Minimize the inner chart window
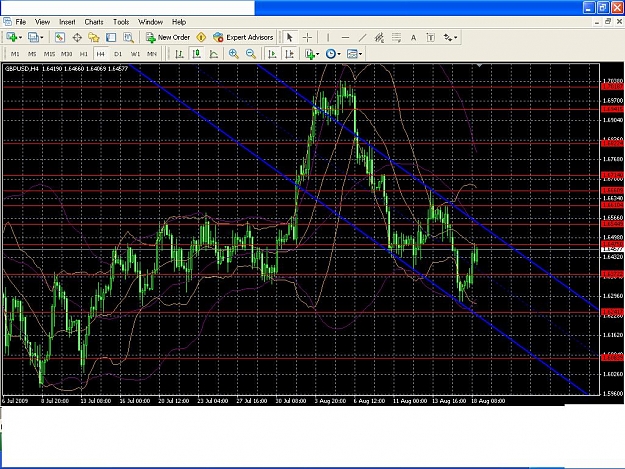Image resolution: width=625 pixels, height=469 pixels. [597, 22]
